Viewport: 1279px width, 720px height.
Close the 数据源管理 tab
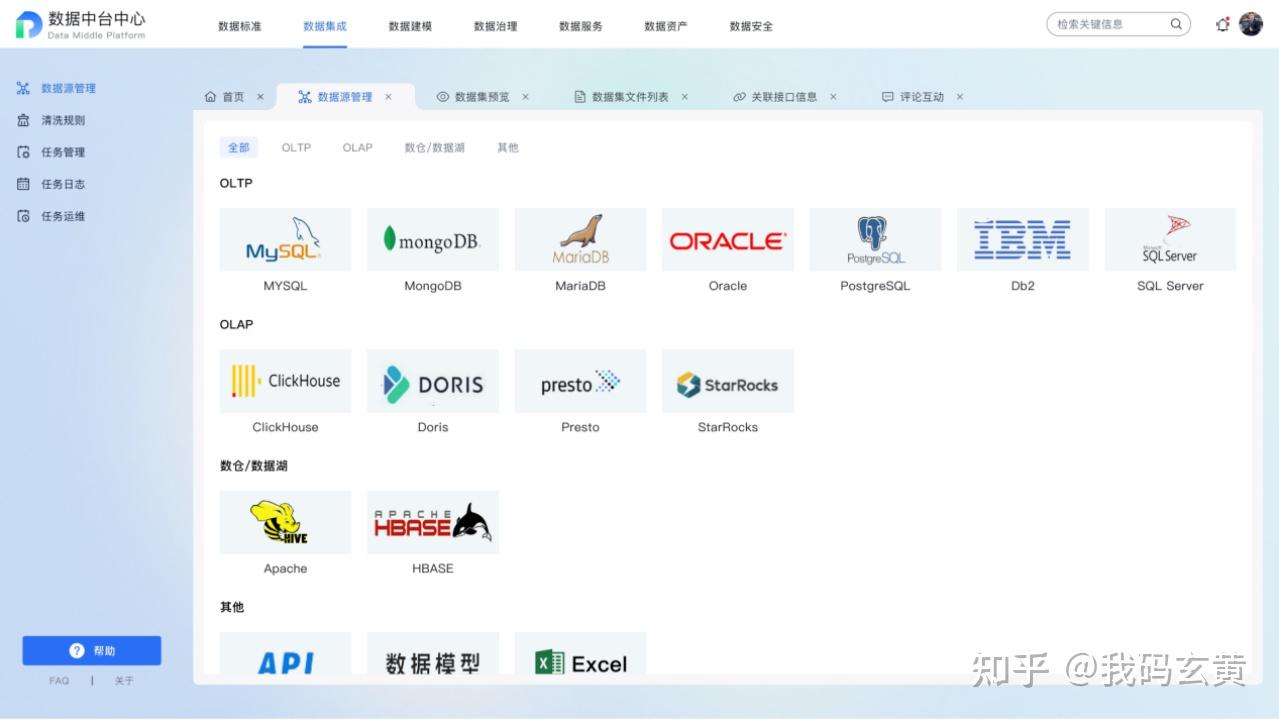388,97
